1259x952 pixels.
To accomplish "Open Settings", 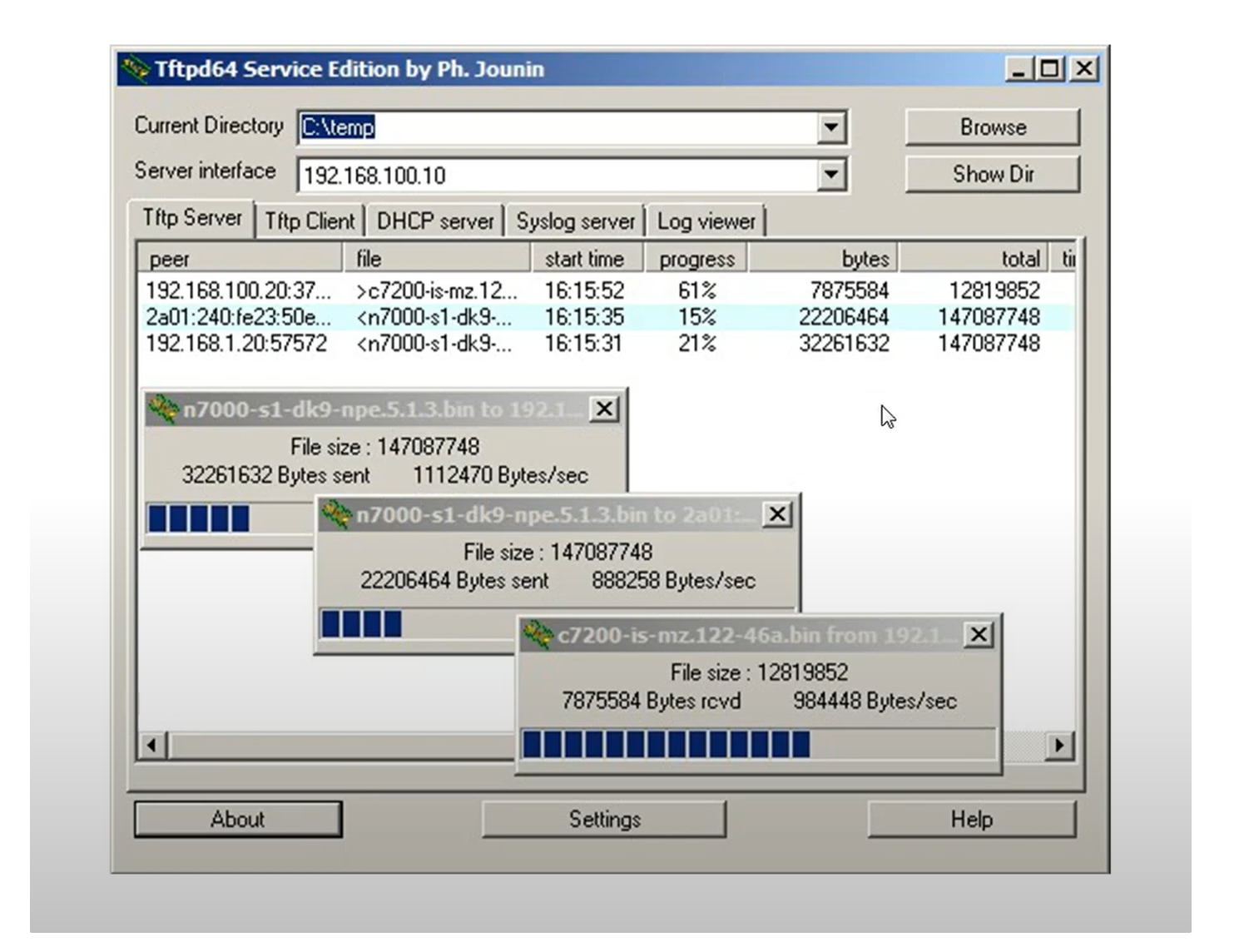I will click(604, 820).
